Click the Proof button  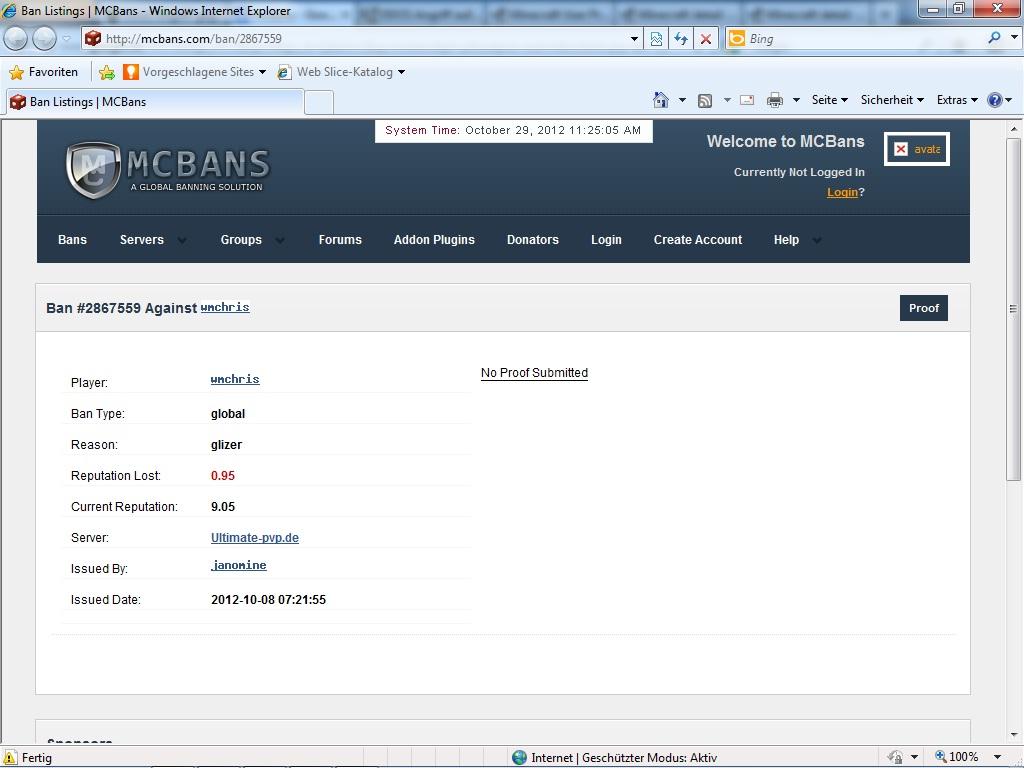tap(923, 308)
